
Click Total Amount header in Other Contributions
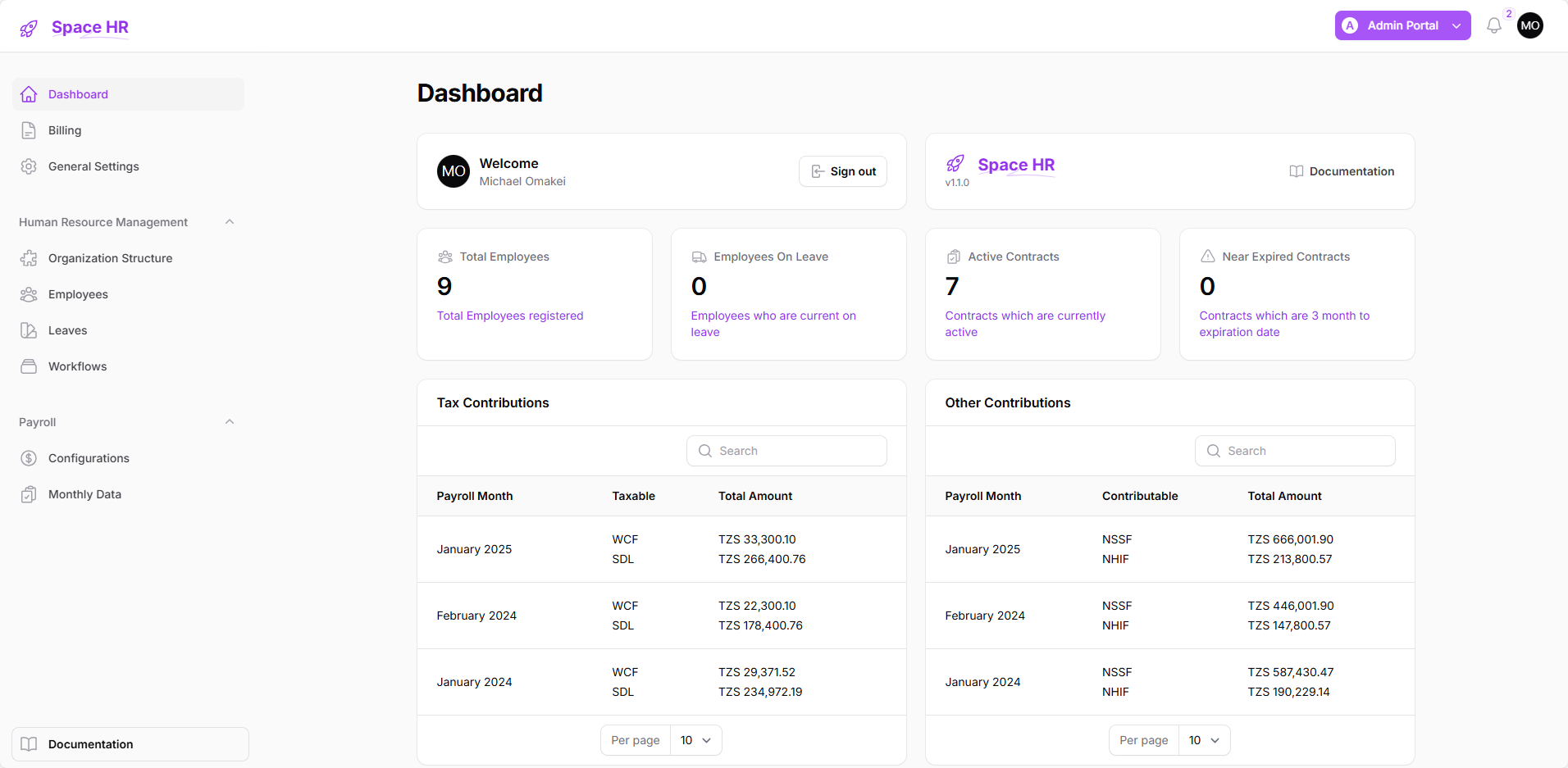1284,496
